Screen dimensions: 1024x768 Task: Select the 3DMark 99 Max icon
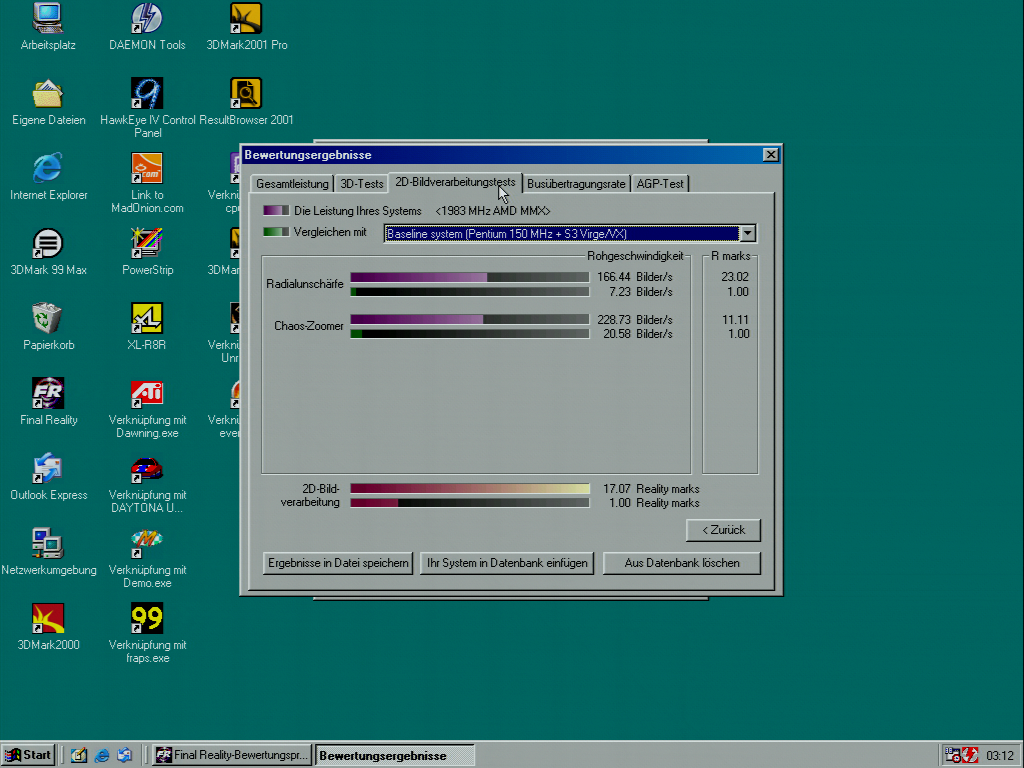48,244
